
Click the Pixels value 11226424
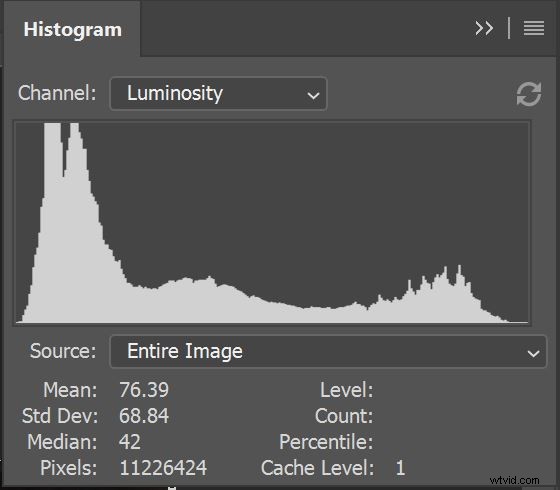(x=163, y=468)
